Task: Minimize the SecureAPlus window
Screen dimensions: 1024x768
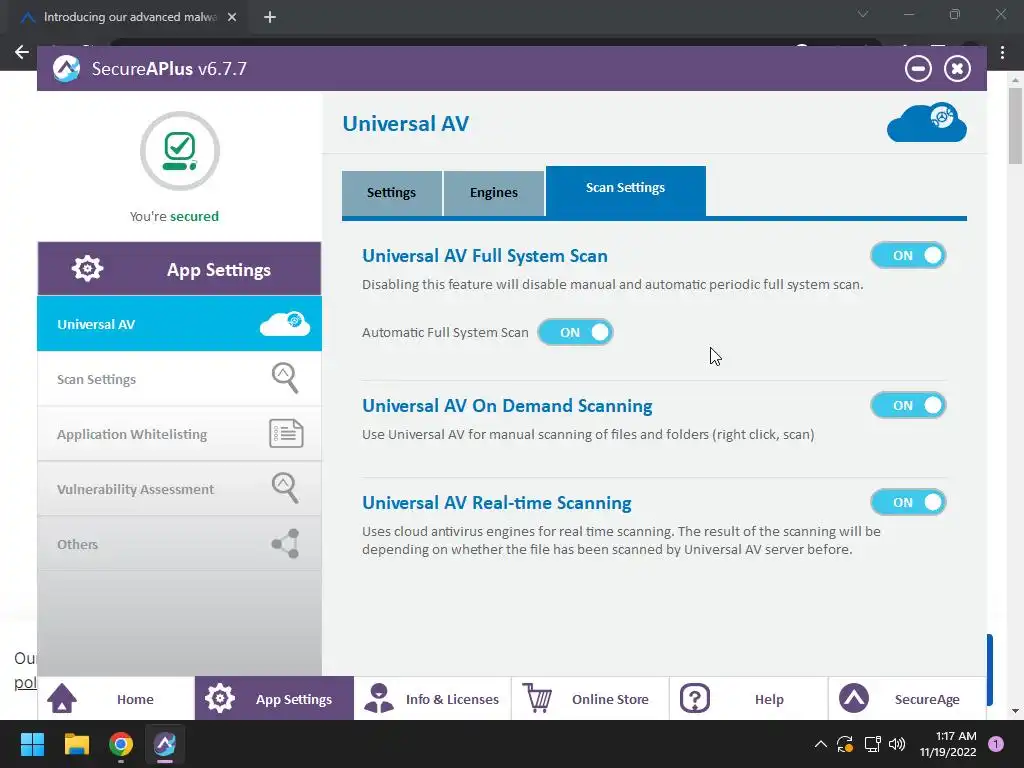Action: pyautogui.click(x=918, y=69)
